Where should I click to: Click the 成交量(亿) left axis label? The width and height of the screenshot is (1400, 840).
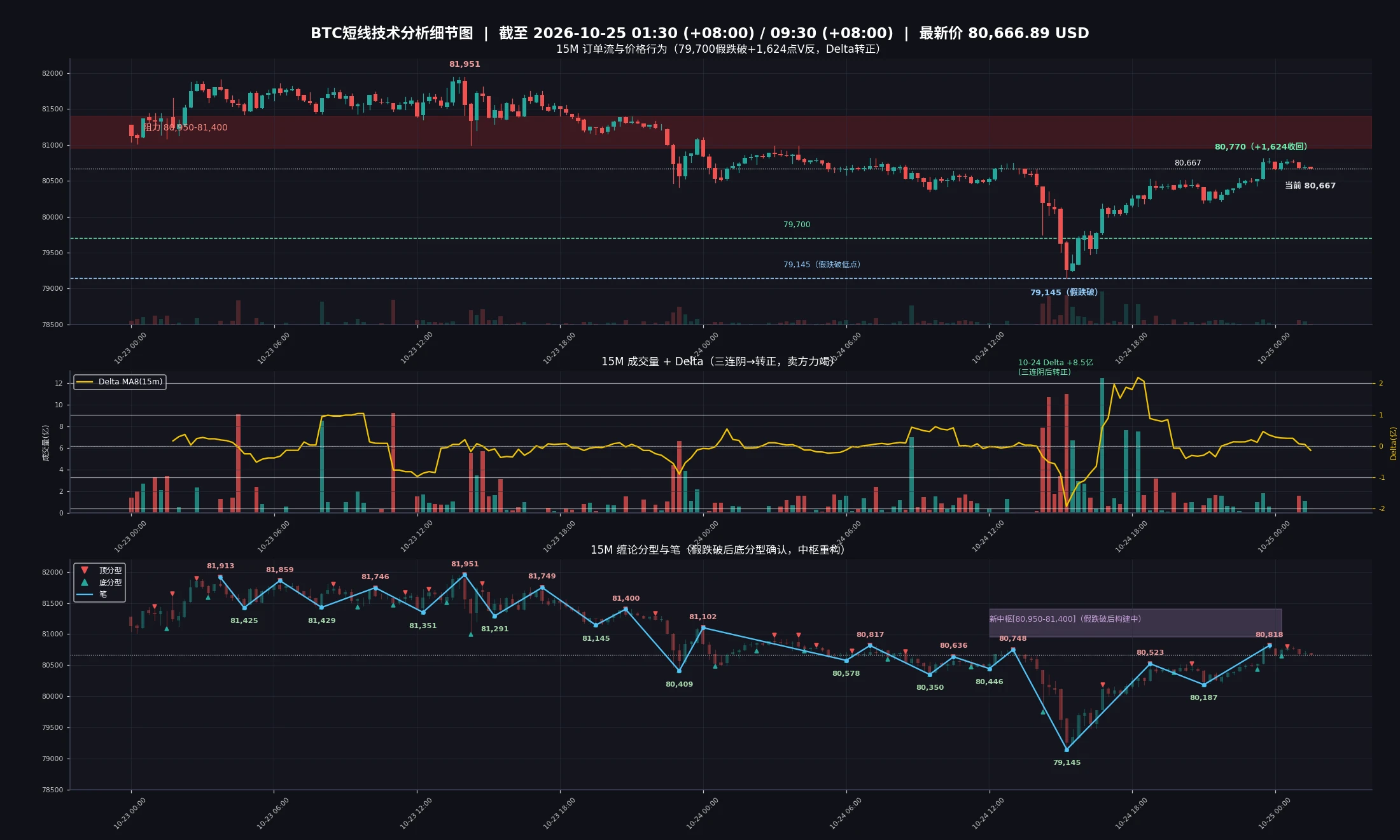click(46, 443)
